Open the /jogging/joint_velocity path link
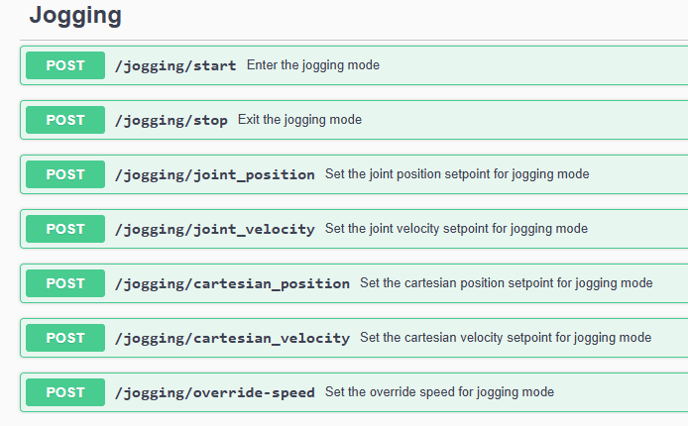 (x=214, y=229)
